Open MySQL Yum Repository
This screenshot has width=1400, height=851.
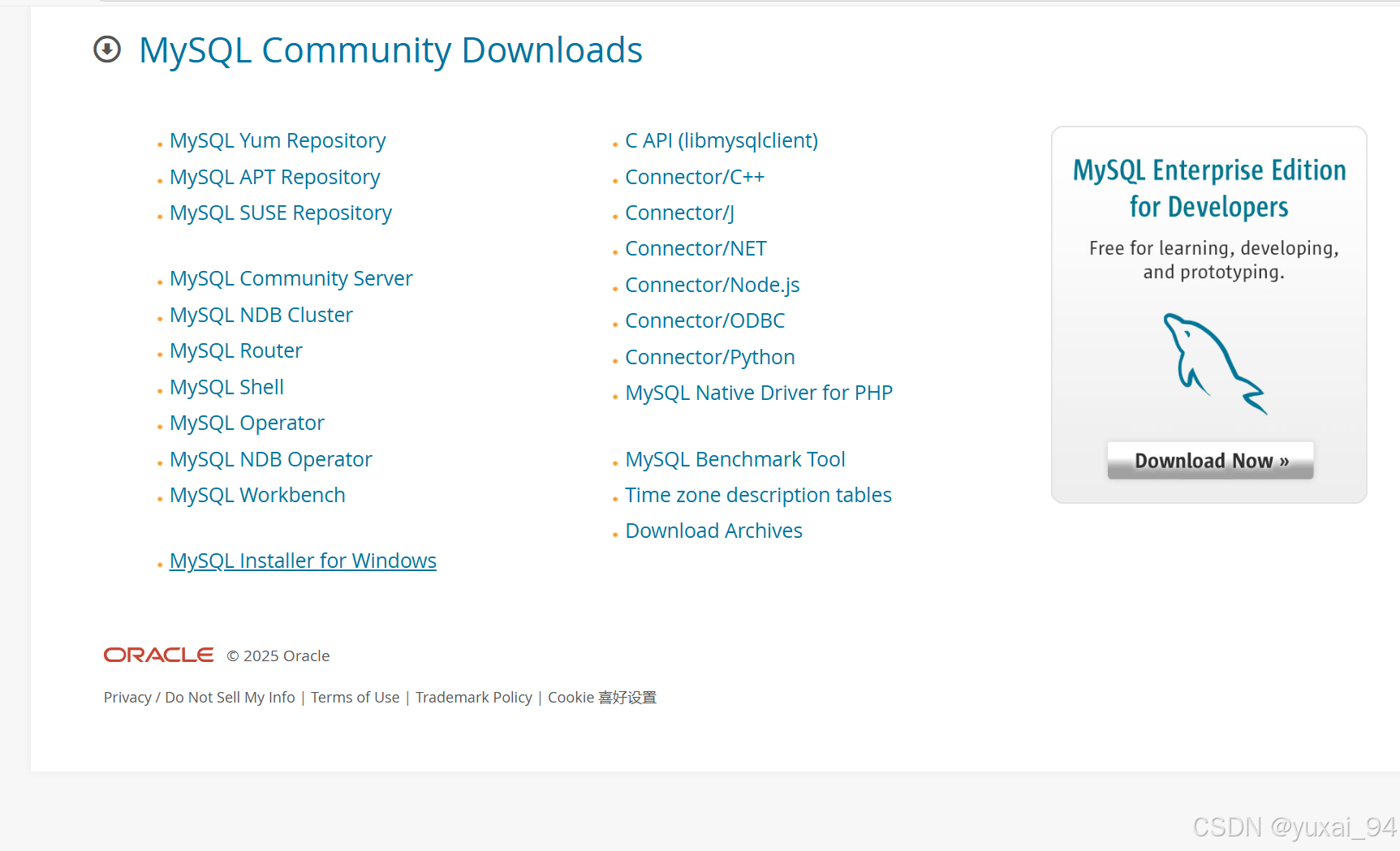coord(278,140)
